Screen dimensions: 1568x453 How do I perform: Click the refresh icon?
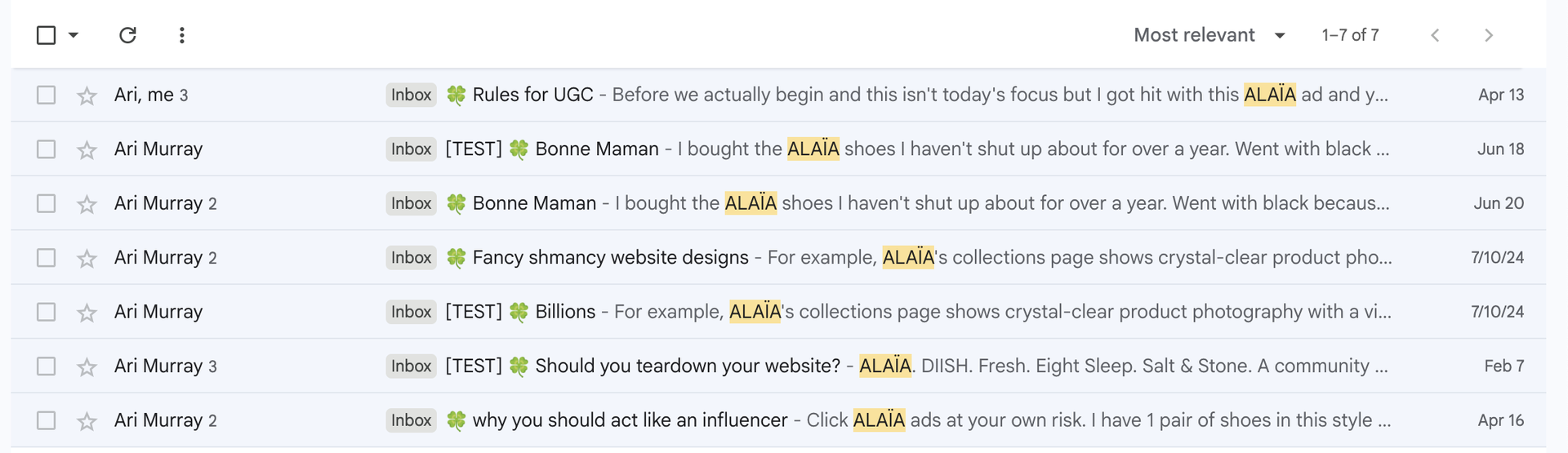point(127,35)
